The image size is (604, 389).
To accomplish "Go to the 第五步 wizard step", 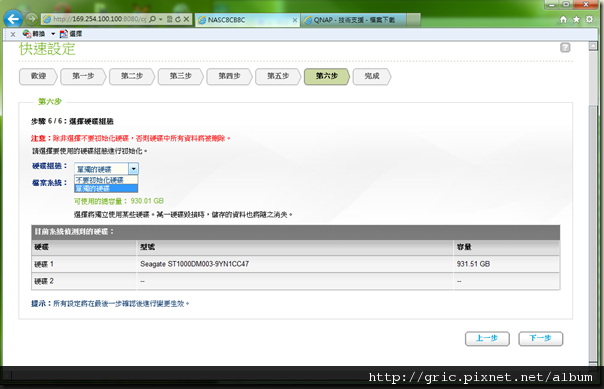I will tap(278, 76).
